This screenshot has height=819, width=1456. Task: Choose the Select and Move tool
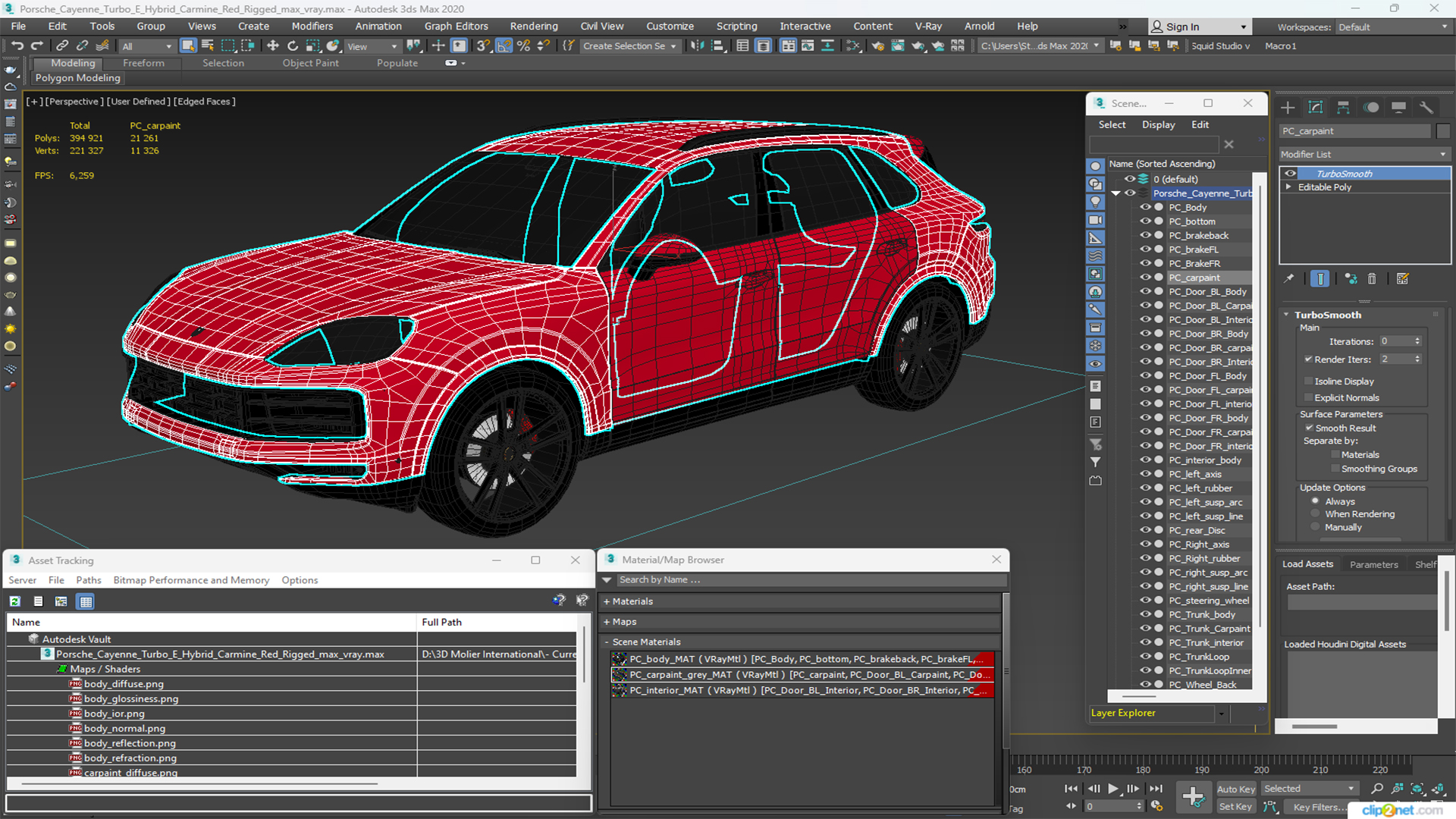pyautogui.click(x=273, y=46)
